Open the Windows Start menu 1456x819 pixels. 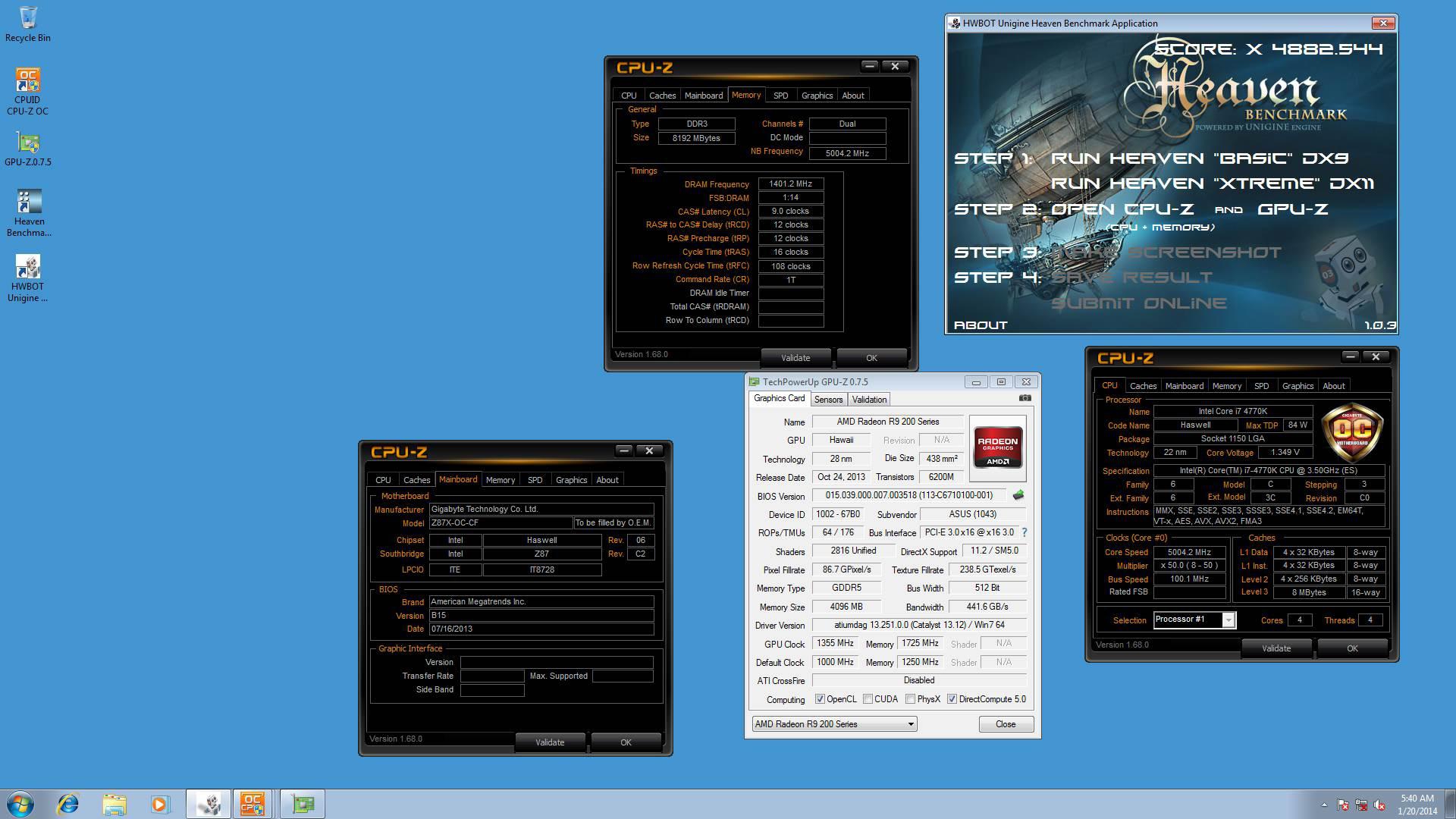(20, 804)
